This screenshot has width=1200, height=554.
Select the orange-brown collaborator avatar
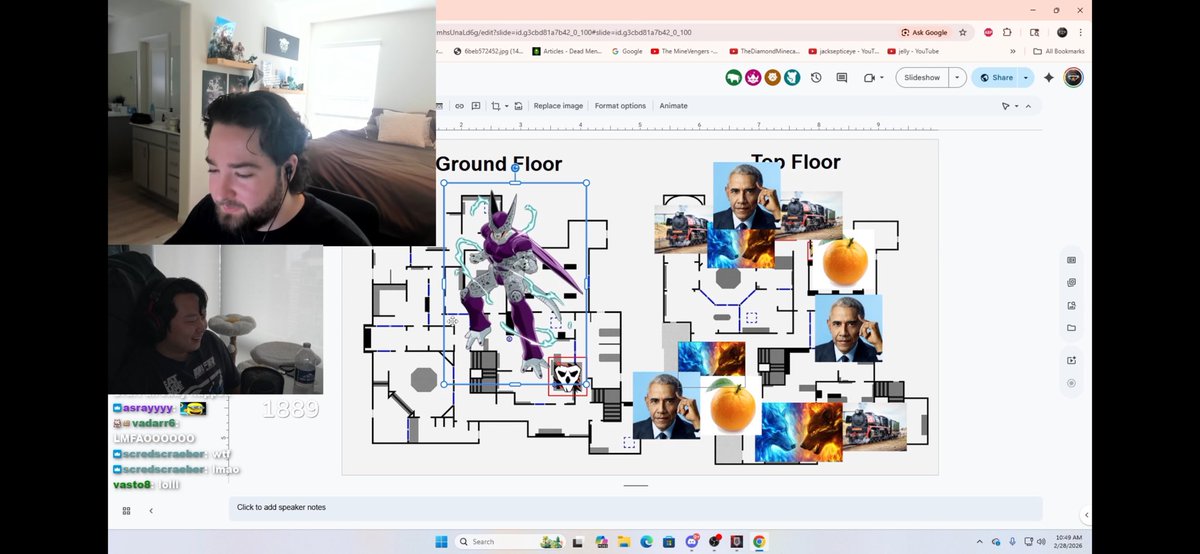(772, 77)
